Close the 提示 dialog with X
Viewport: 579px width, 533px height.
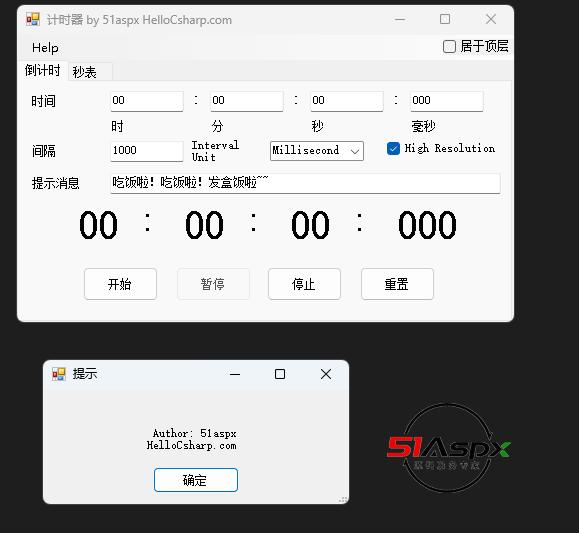(x=326, y=374)
